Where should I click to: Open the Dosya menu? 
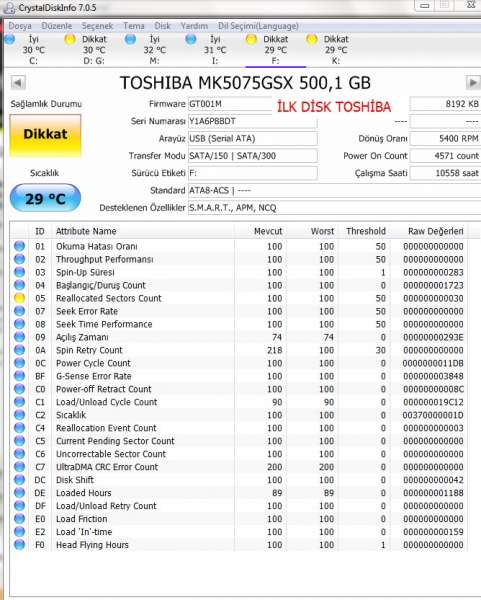pos(20,26)
